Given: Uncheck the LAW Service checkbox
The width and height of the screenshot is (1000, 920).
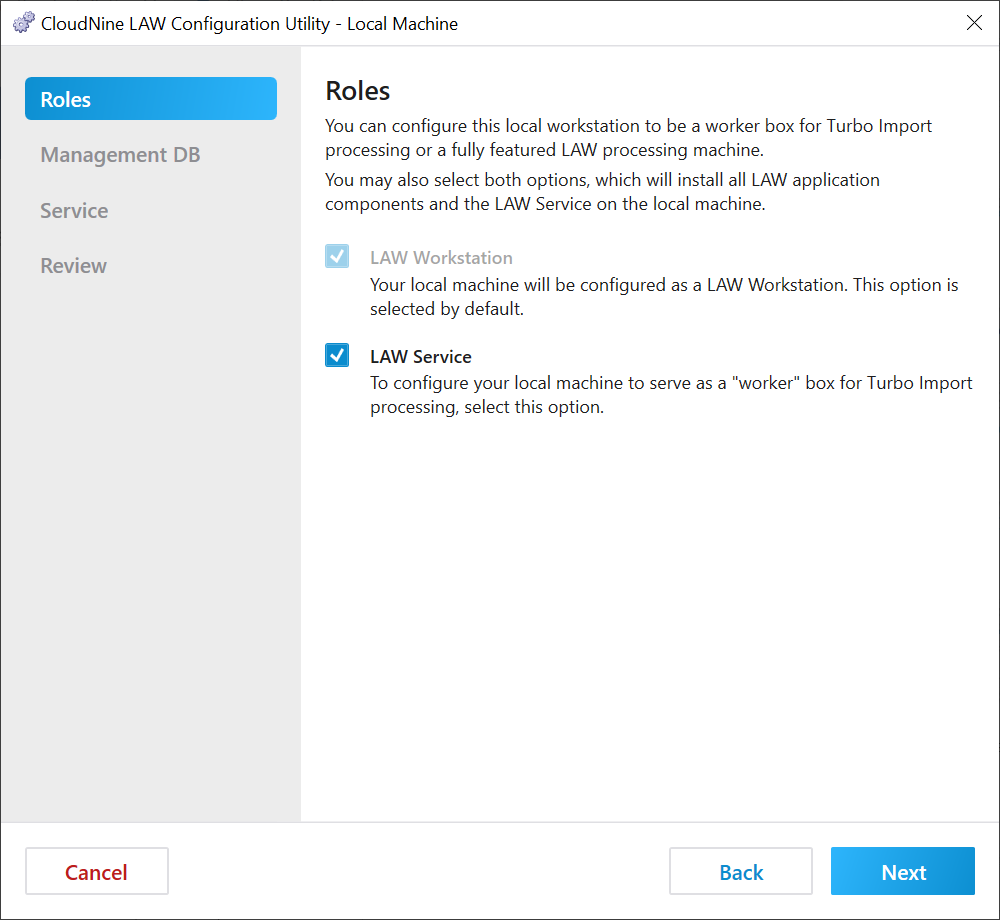Looking at the screenshot, I should coord(337,355).
